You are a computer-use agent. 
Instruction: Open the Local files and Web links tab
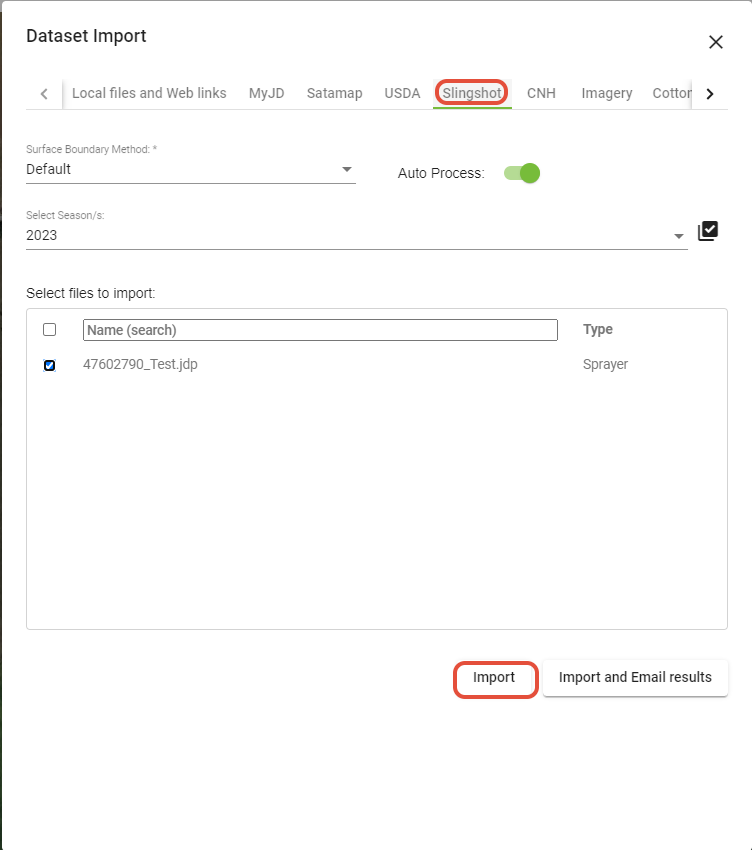click(149, 93)
